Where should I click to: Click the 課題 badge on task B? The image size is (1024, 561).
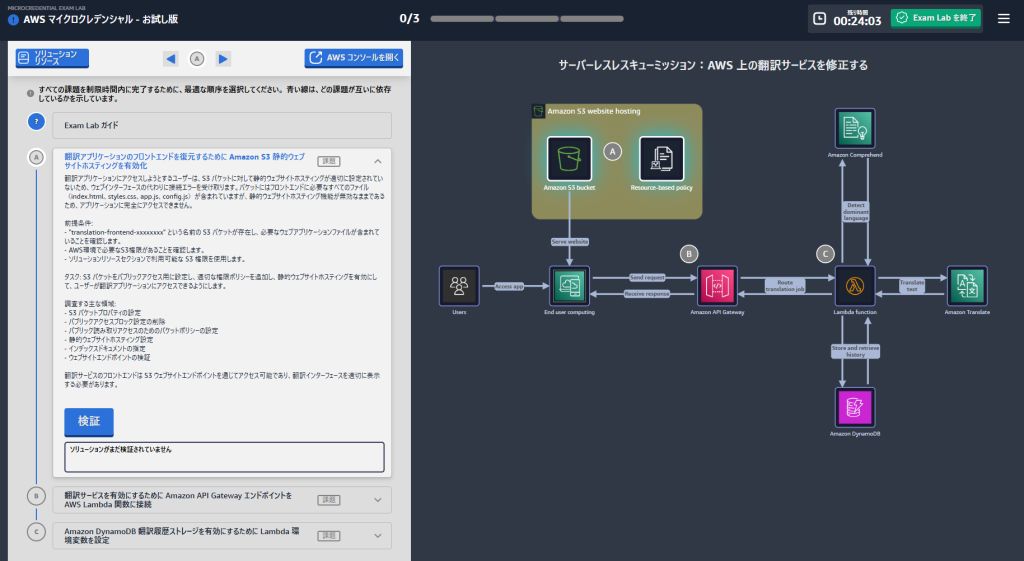pos(328,500)
